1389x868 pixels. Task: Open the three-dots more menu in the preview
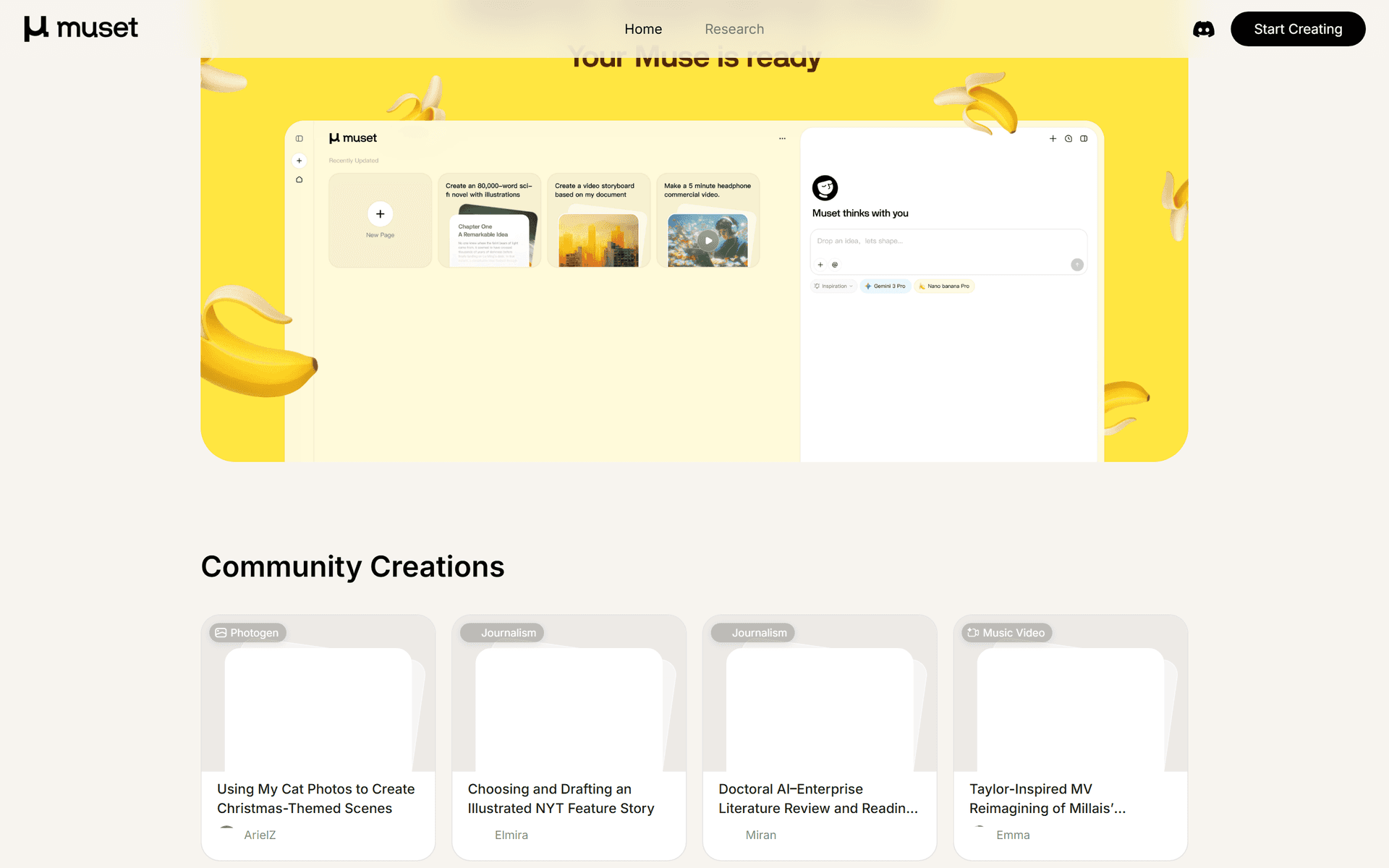782,138
